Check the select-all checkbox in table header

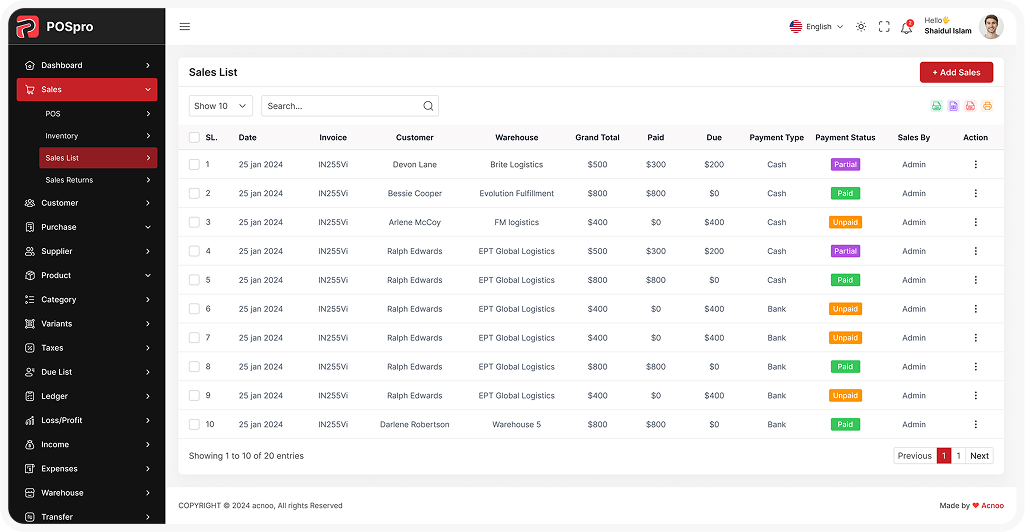(x=194, y=138)
